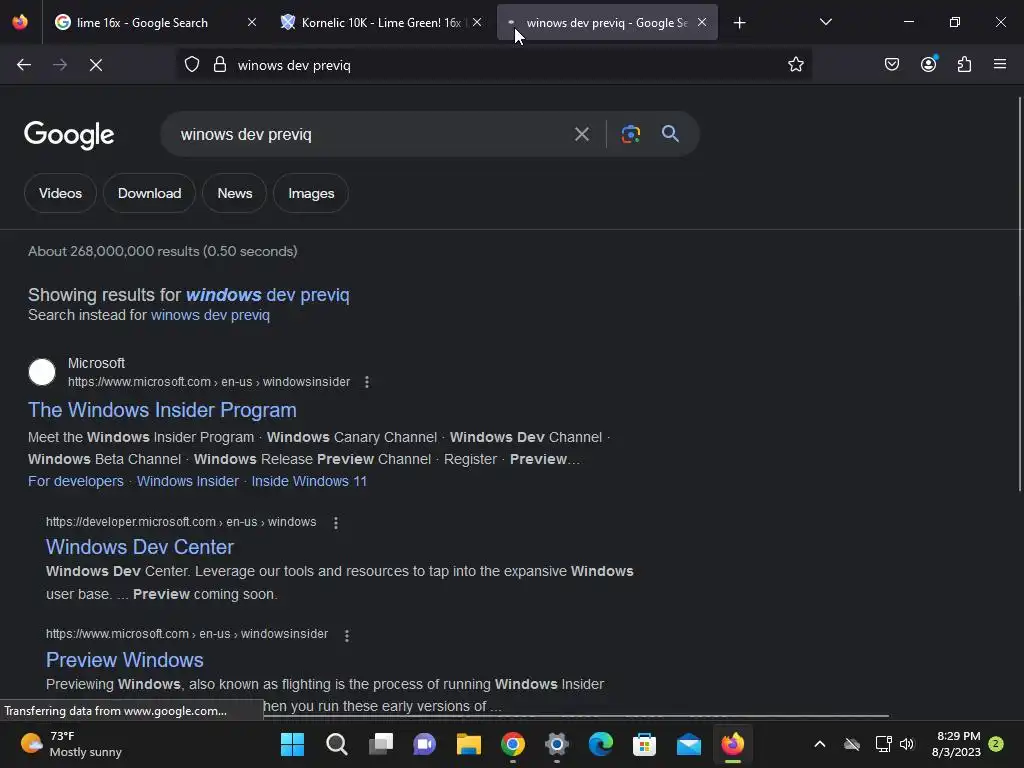Show hidden system tray icons
This screenshot has height=768, width=1024.
[x=820, y=744]
